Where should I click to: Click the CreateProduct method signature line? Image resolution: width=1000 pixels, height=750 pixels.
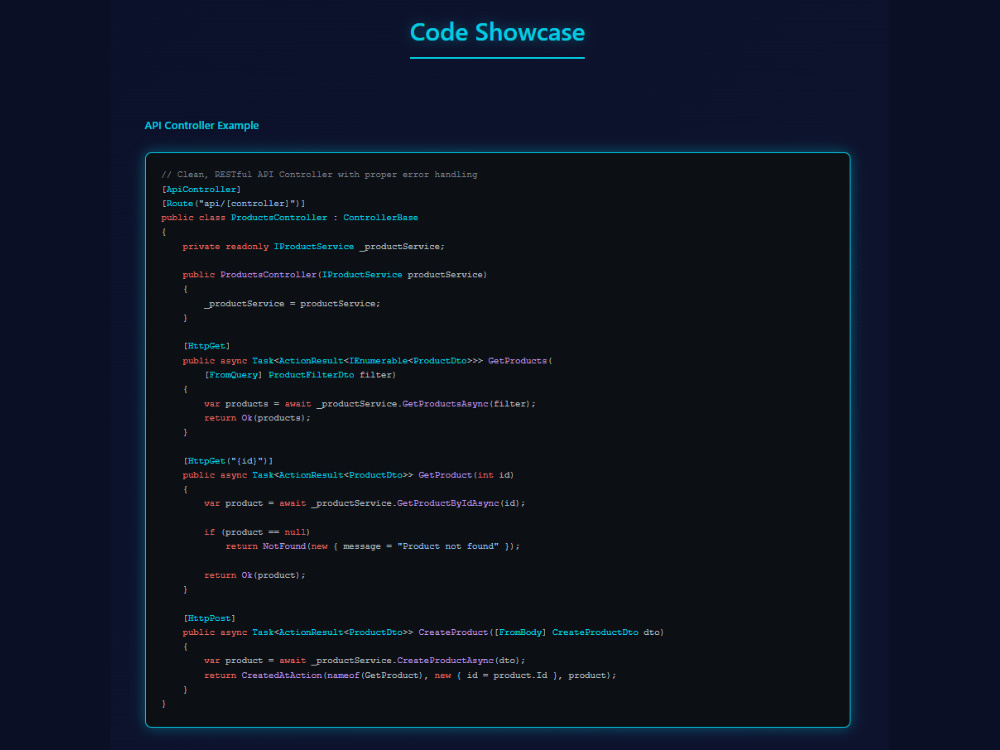(423, 633)
